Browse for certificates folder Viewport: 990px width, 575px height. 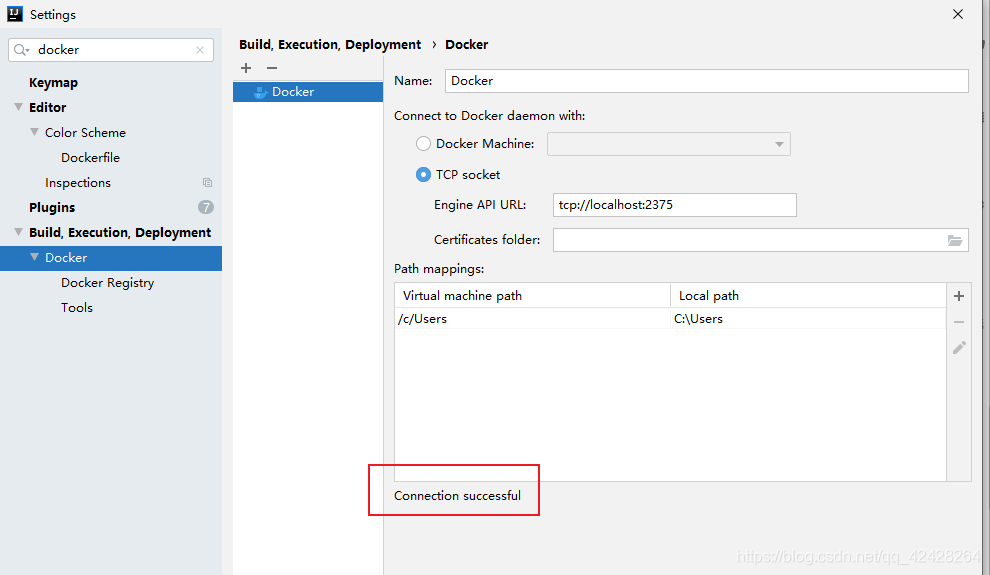click(x=955, y=240)
